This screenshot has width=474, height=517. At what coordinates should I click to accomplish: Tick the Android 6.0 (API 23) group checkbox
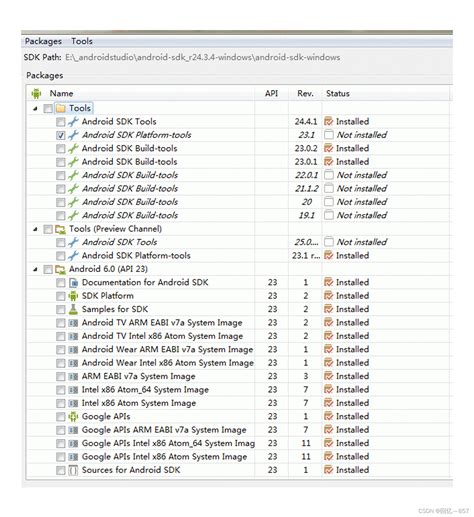48,269
